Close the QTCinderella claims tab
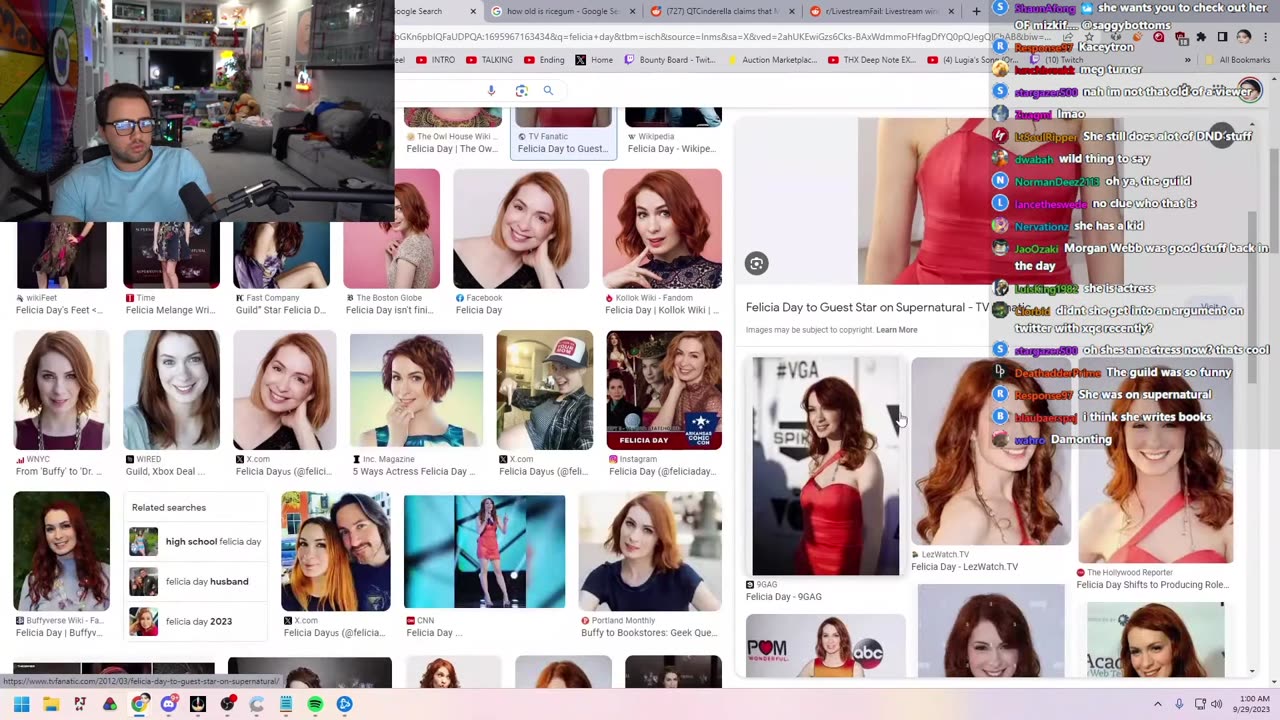Image resolution: width=1280 pixels, height=720 pixels. [792, 12]
